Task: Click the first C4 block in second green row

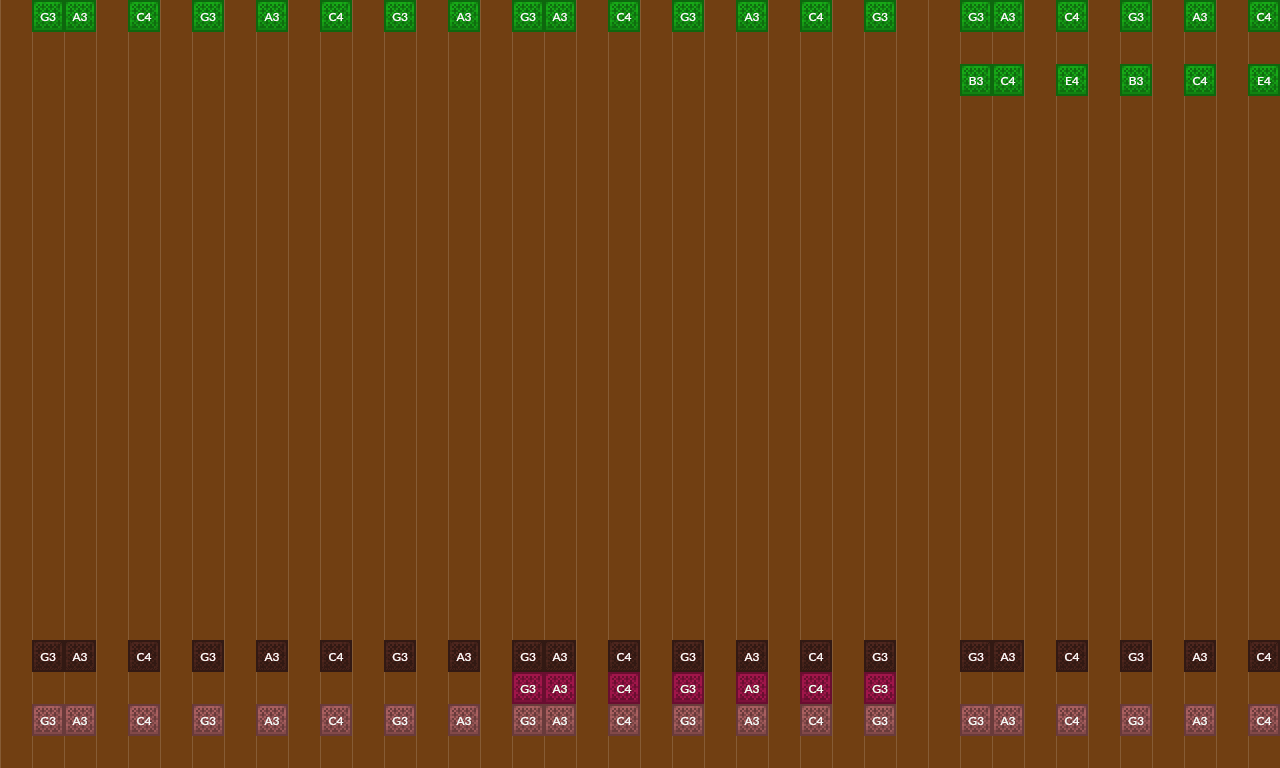Action: (1008, 80)
